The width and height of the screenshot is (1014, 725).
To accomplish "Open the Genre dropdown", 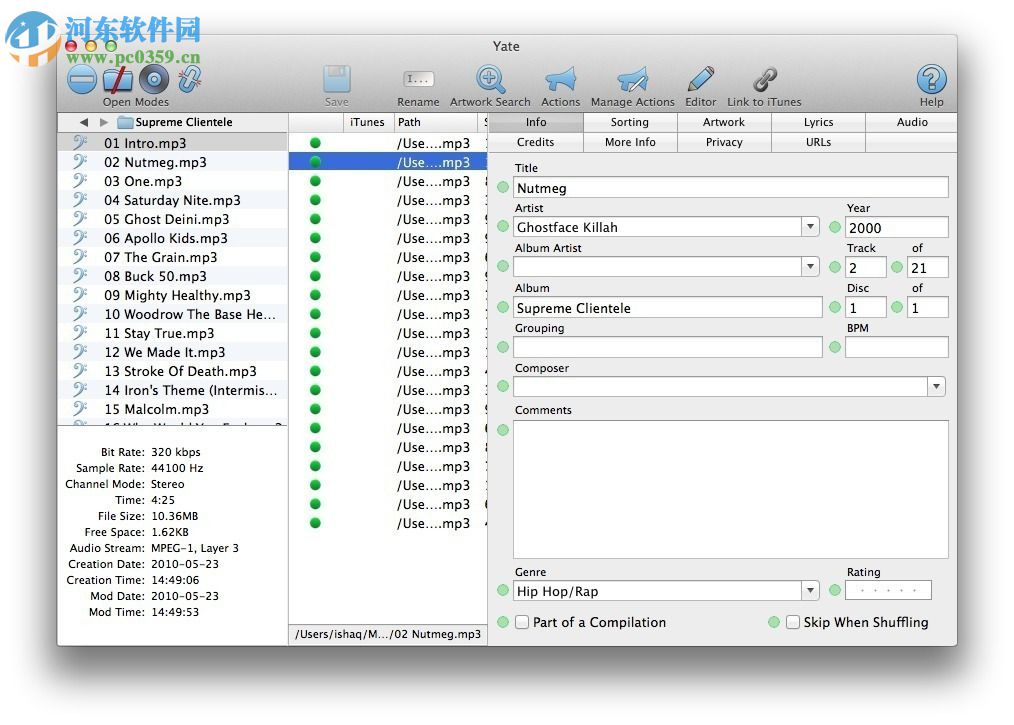I will coord(810,590).
